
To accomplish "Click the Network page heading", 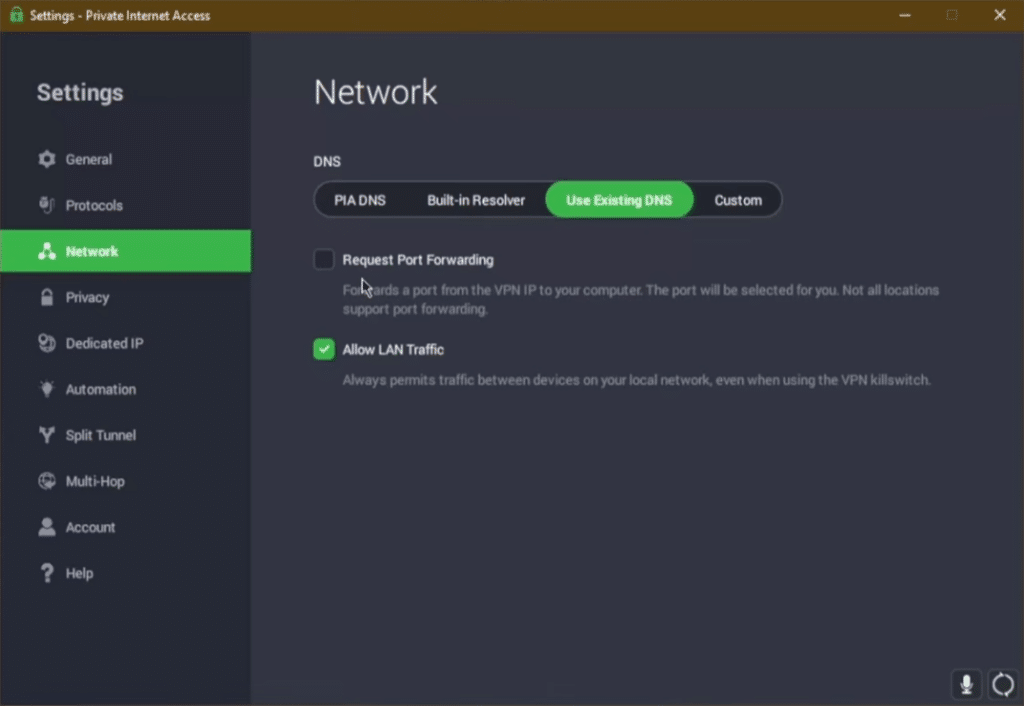I will point(376,92).
